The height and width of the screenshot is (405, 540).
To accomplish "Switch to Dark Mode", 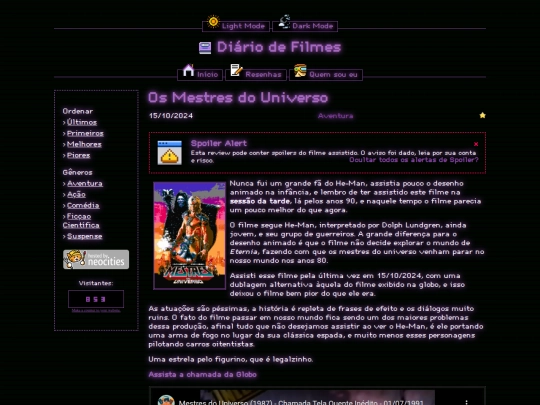I will [x=305, y=26].
